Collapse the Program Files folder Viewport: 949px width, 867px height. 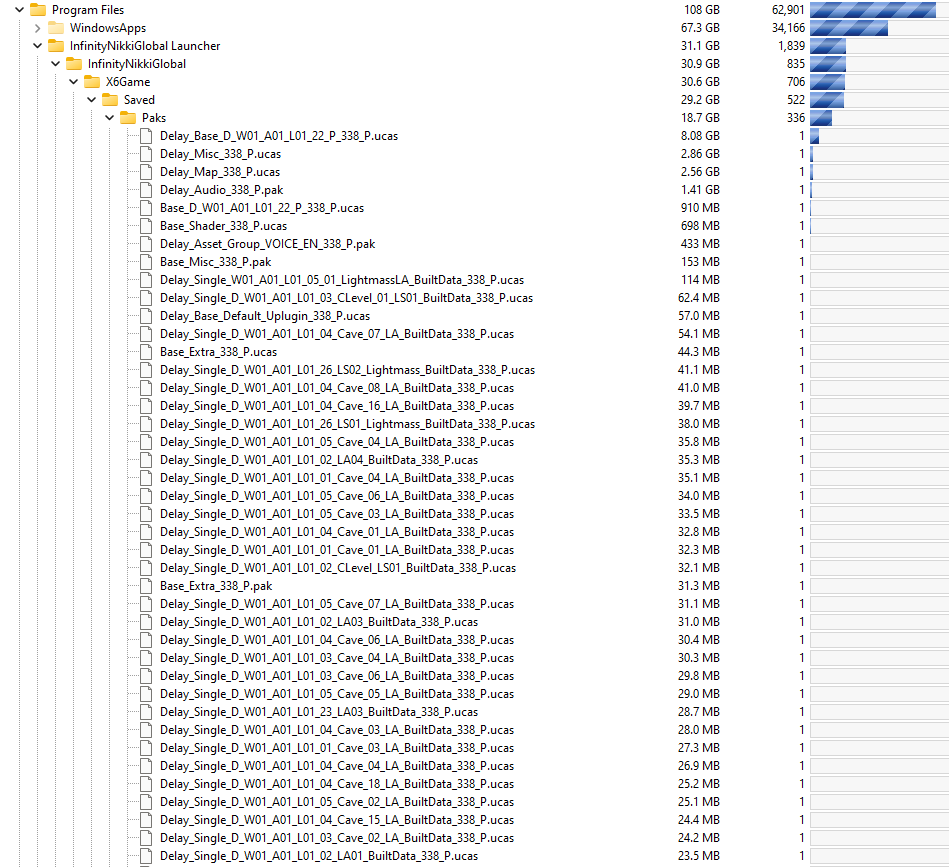[x=19, y=10]
